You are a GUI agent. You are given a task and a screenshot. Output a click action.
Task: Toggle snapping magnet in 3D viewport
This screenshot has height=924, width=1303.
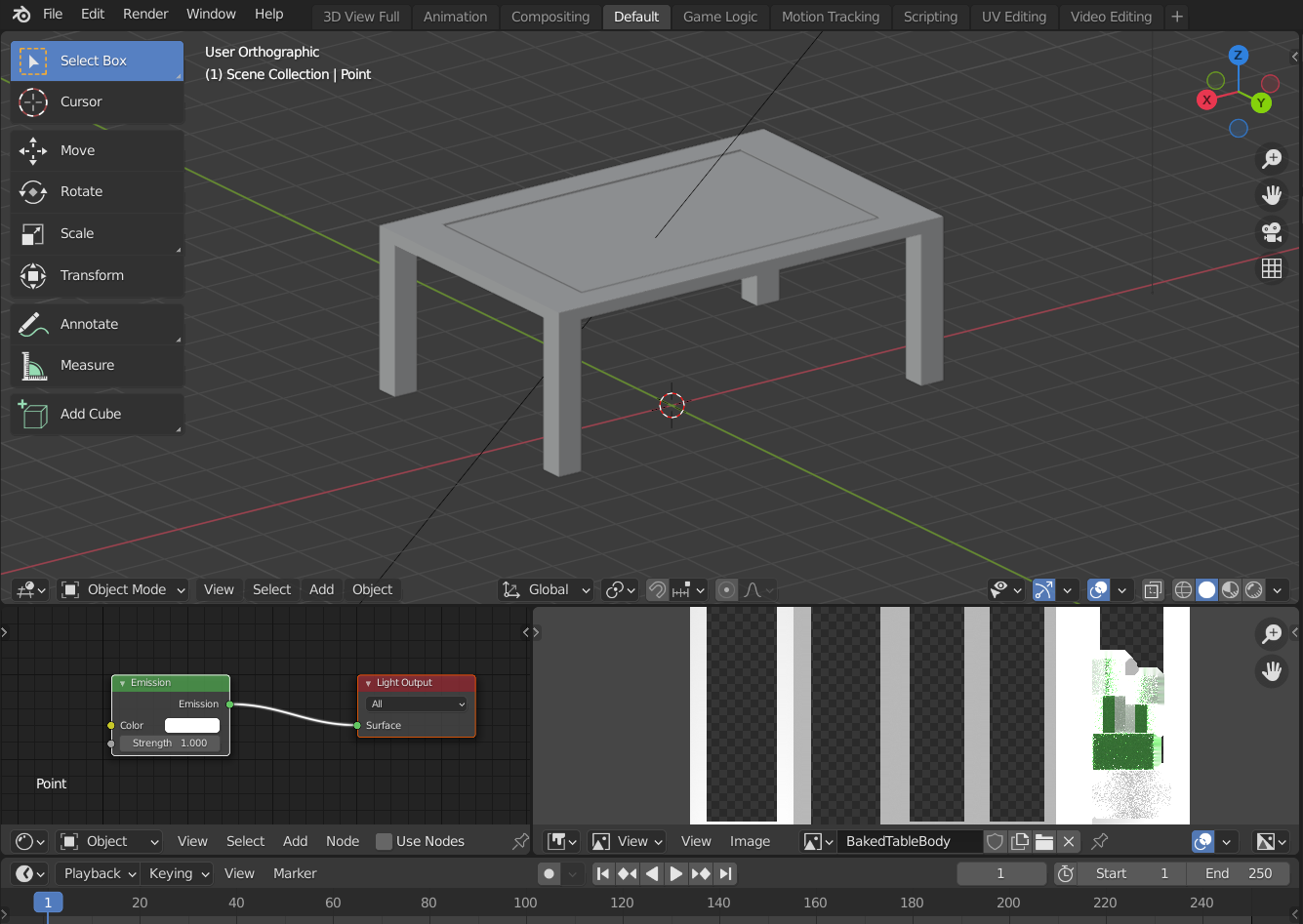tap(657, 589)
